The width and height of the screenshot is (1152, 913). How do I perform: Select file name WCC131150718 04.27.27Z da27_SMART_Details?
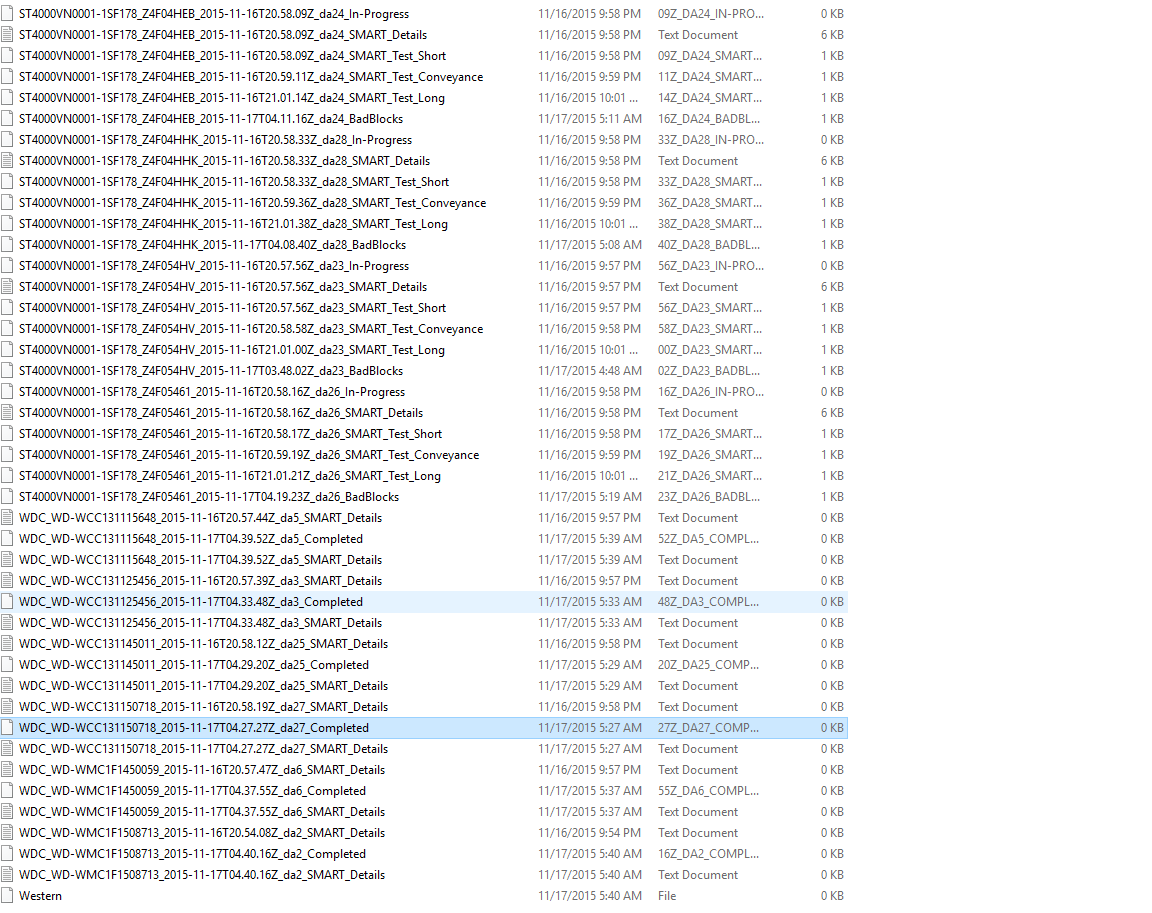pyautogui.click(x=204, y=748)
